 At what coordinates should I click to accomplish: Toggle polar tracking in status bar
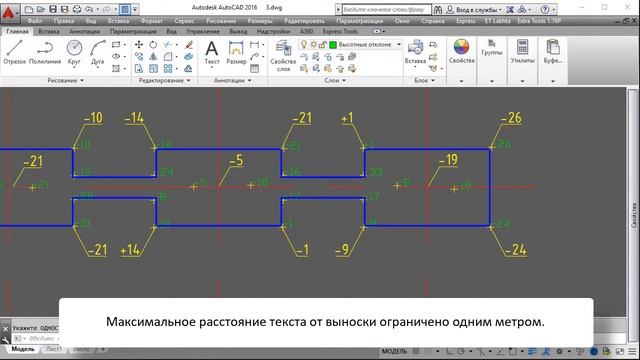tap(461, 351)
